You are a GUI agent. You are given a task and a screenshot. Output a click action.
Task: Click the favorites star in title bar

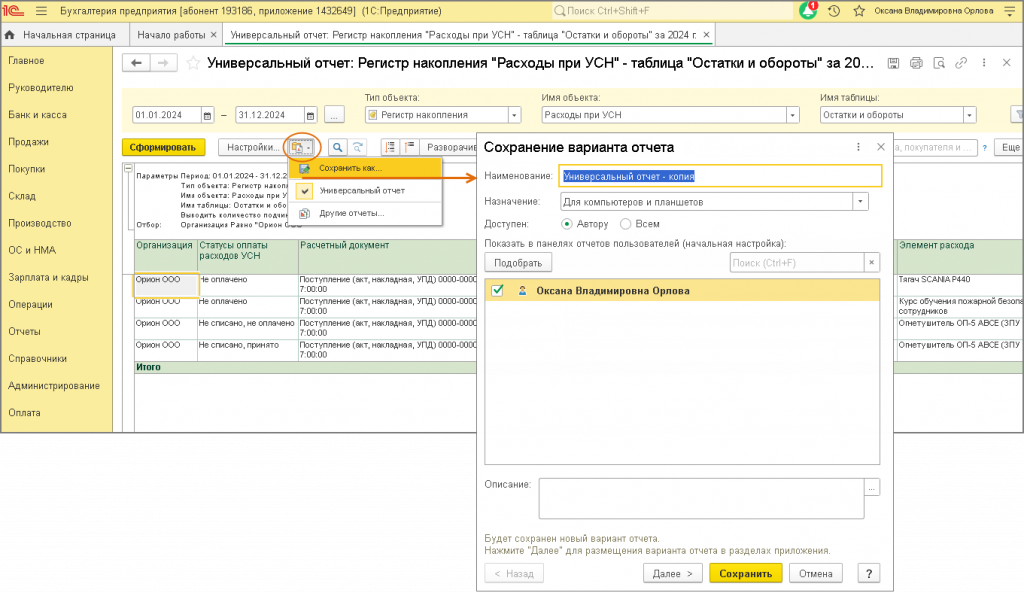pyautogui.click(x=859, y=11)
